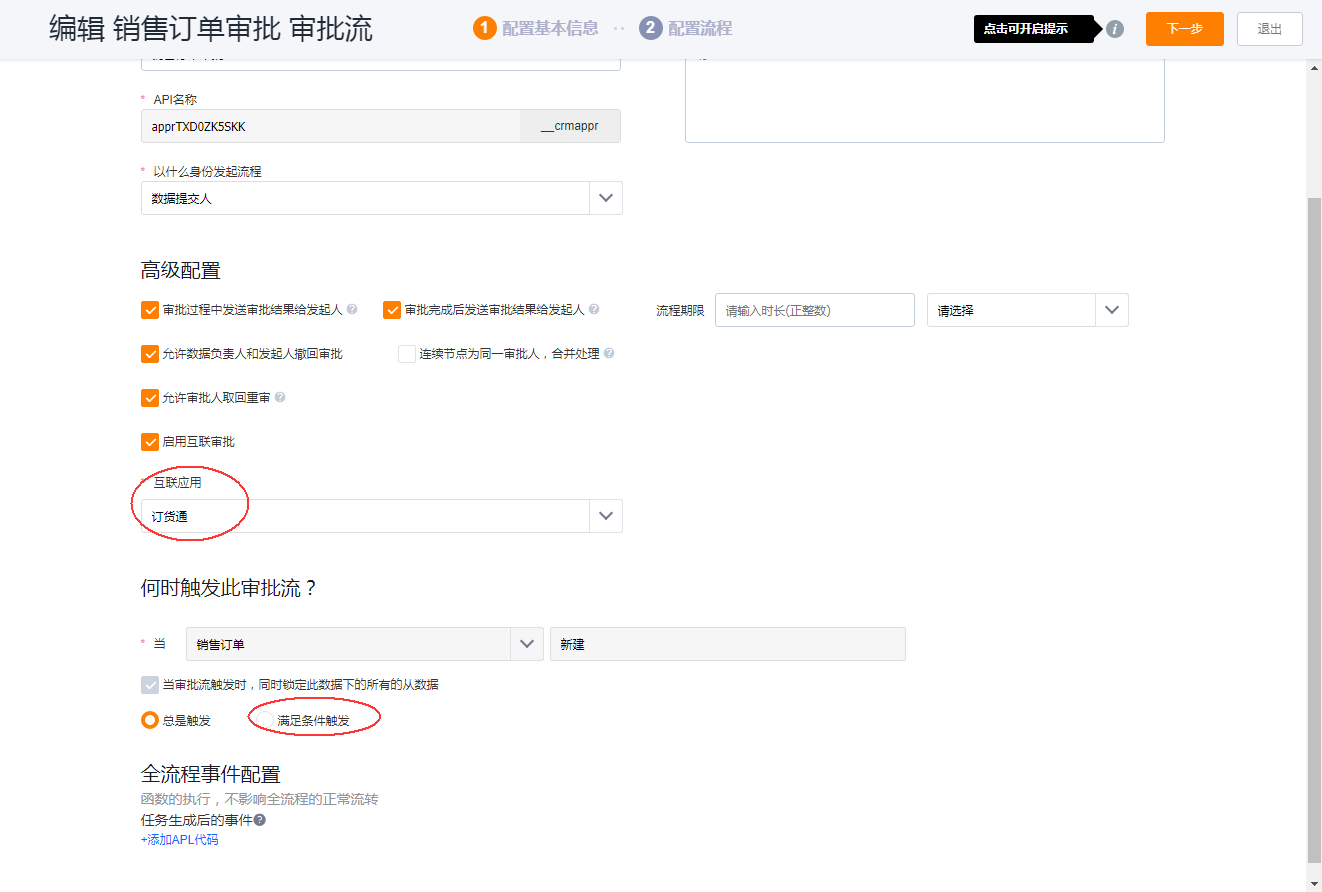Toggle 审批过程中发送审批结果给发起人 checkbox
The height and width of the screenshot is (892, 1322).
[x=150, y=310]
